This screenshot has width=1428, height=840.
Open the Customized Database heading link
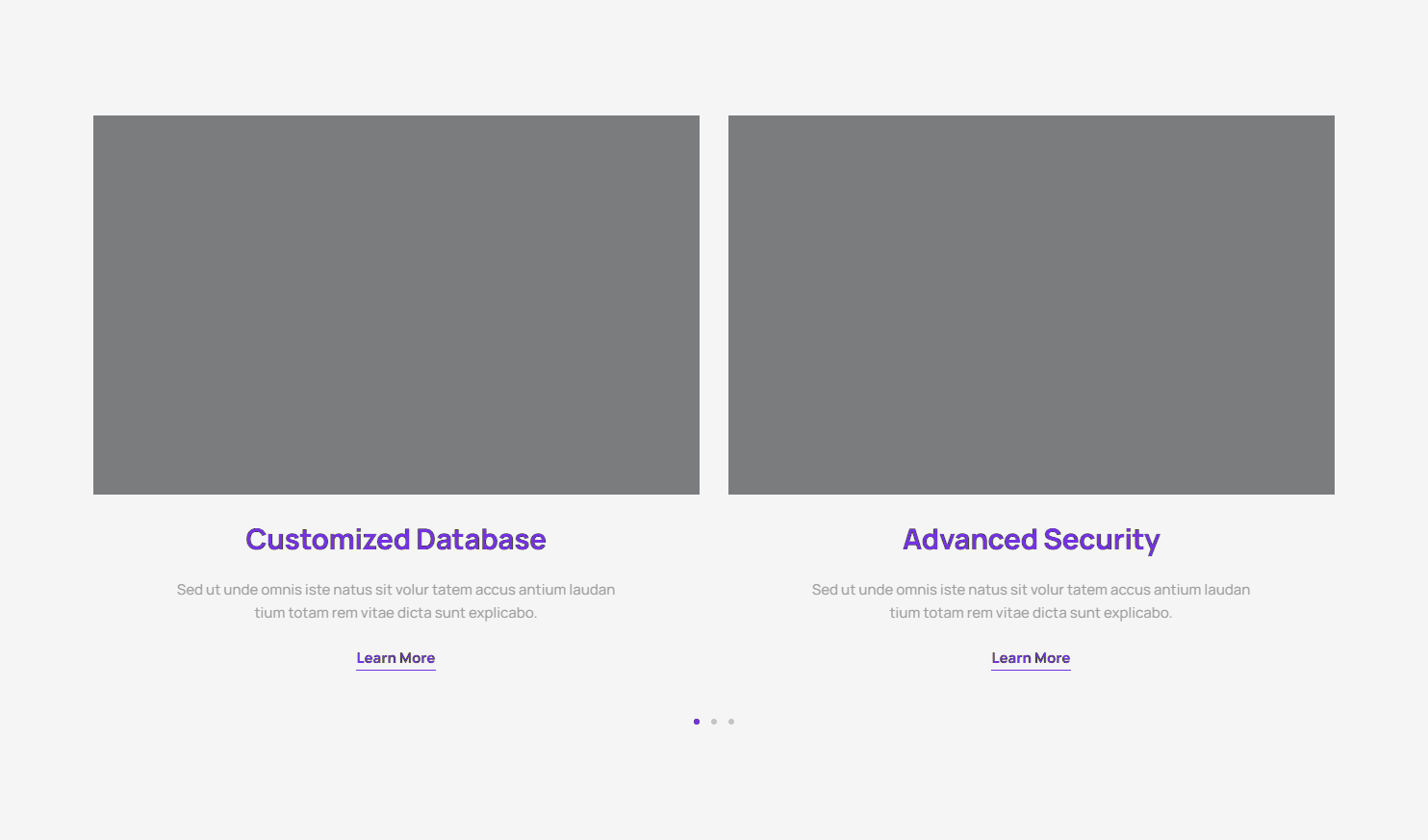tap(395, 540)
